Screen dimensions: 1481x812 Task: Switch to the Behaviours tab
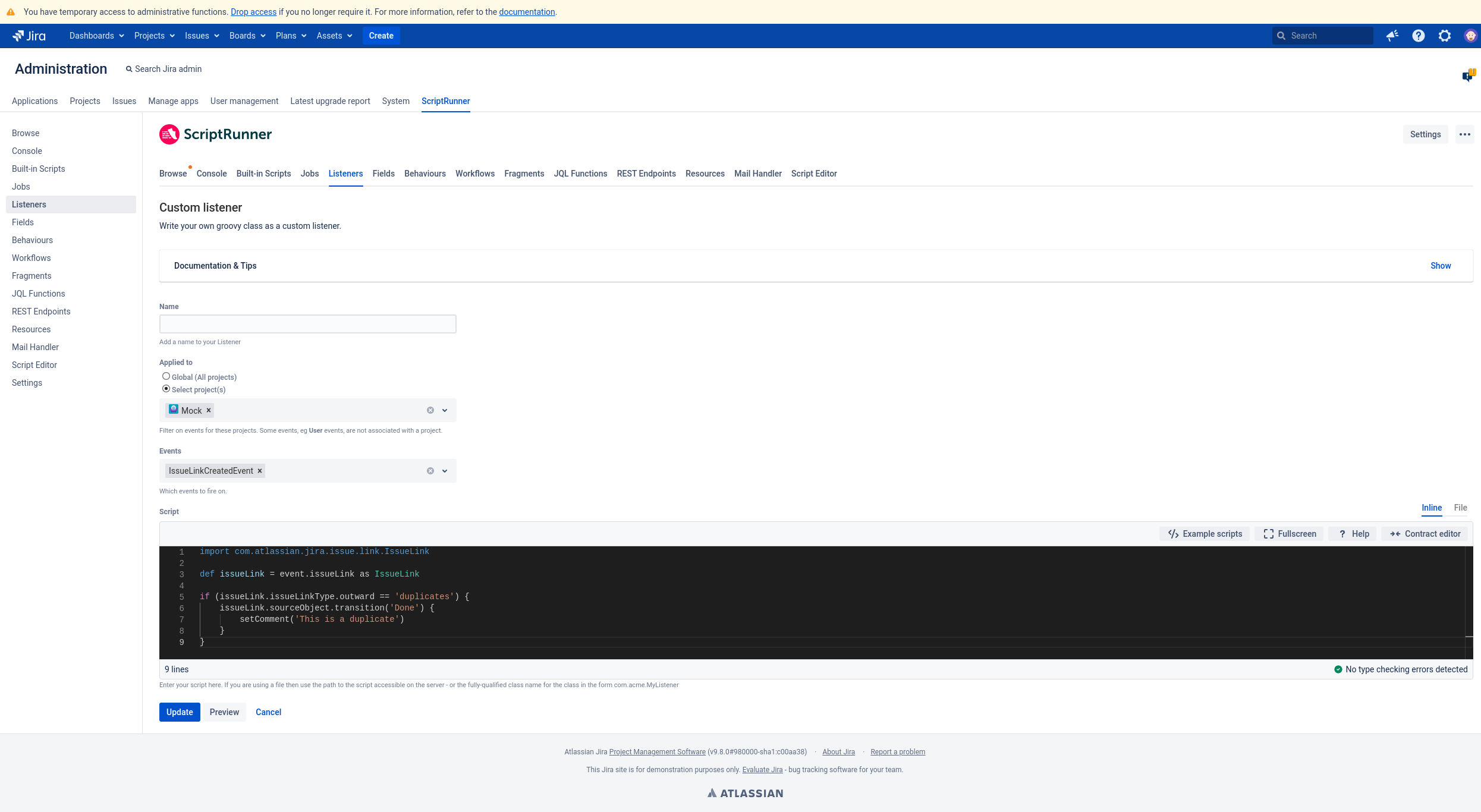(425, 174)
